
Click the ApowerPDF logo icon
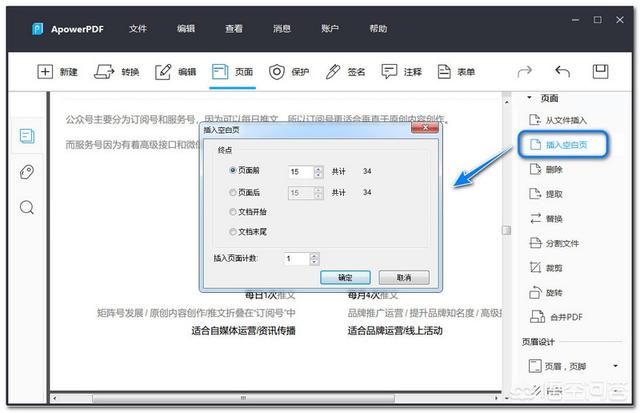[38, 29]
